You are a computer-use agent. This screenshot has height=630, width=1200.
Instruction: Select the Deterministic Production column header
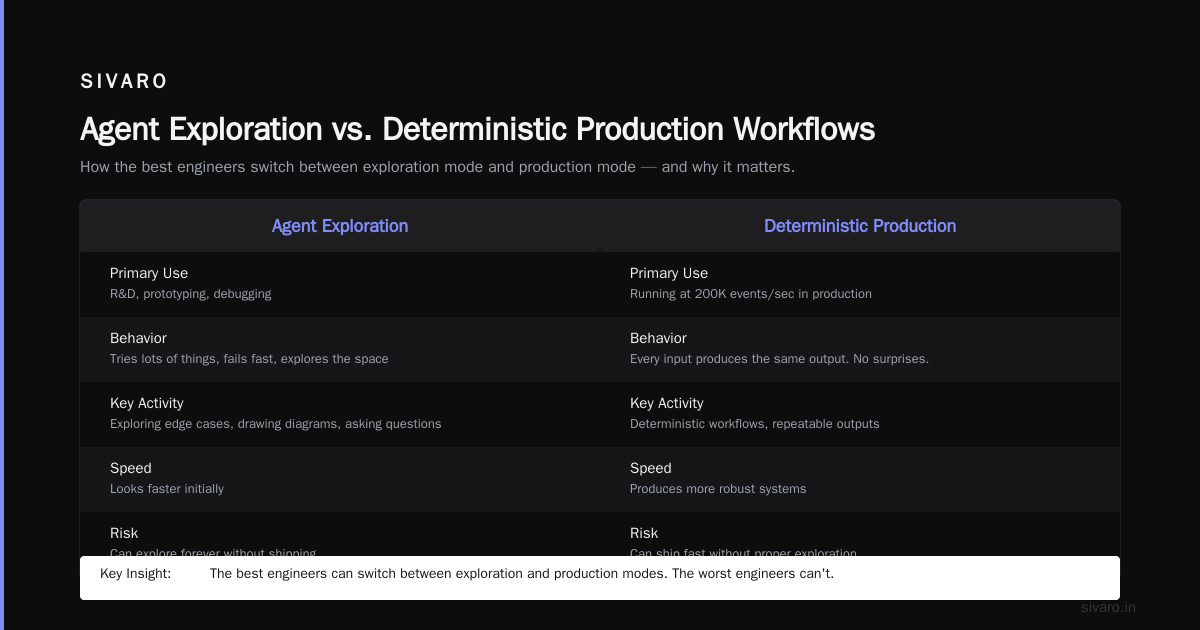[x=860, y=226]
